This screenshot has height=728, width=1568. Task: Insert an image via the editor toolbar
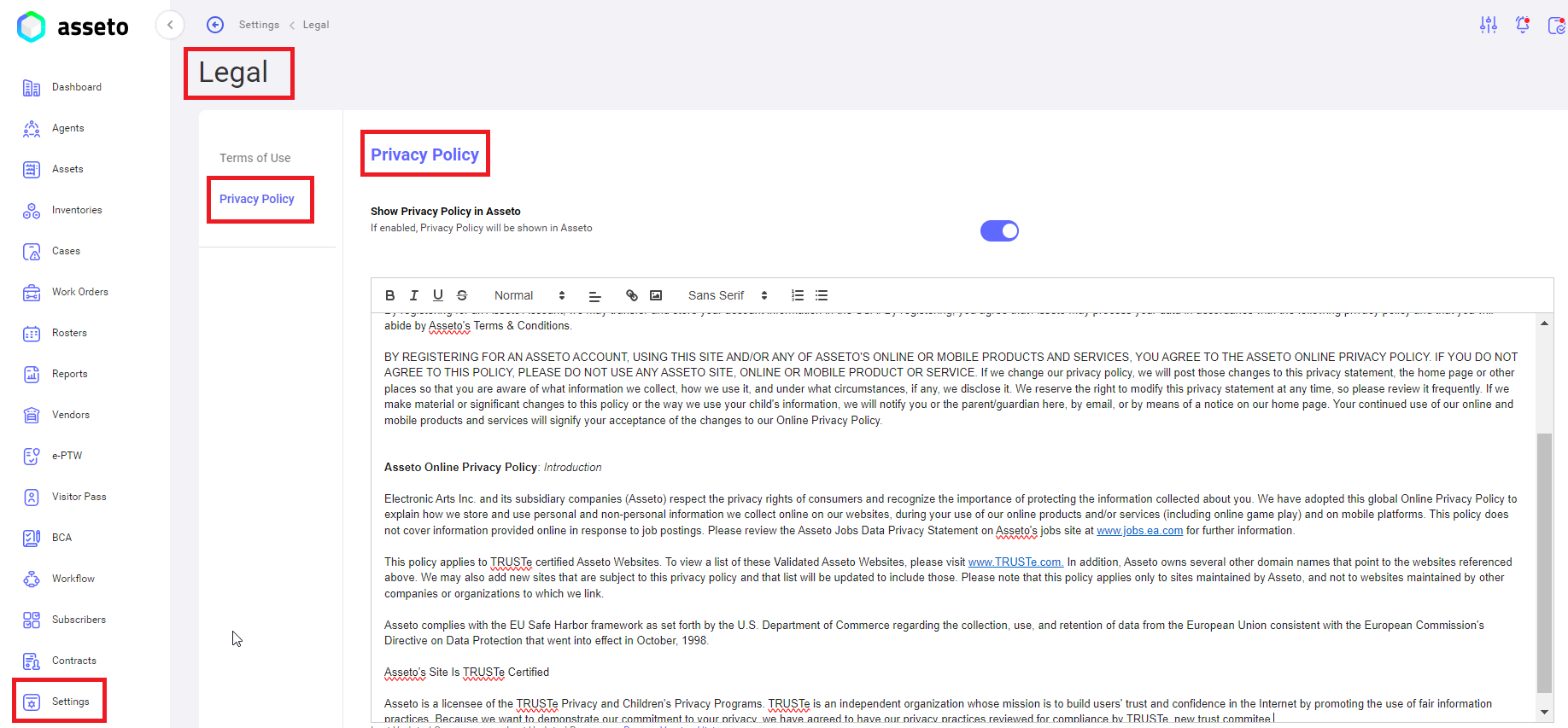click(x=656, y=295)
